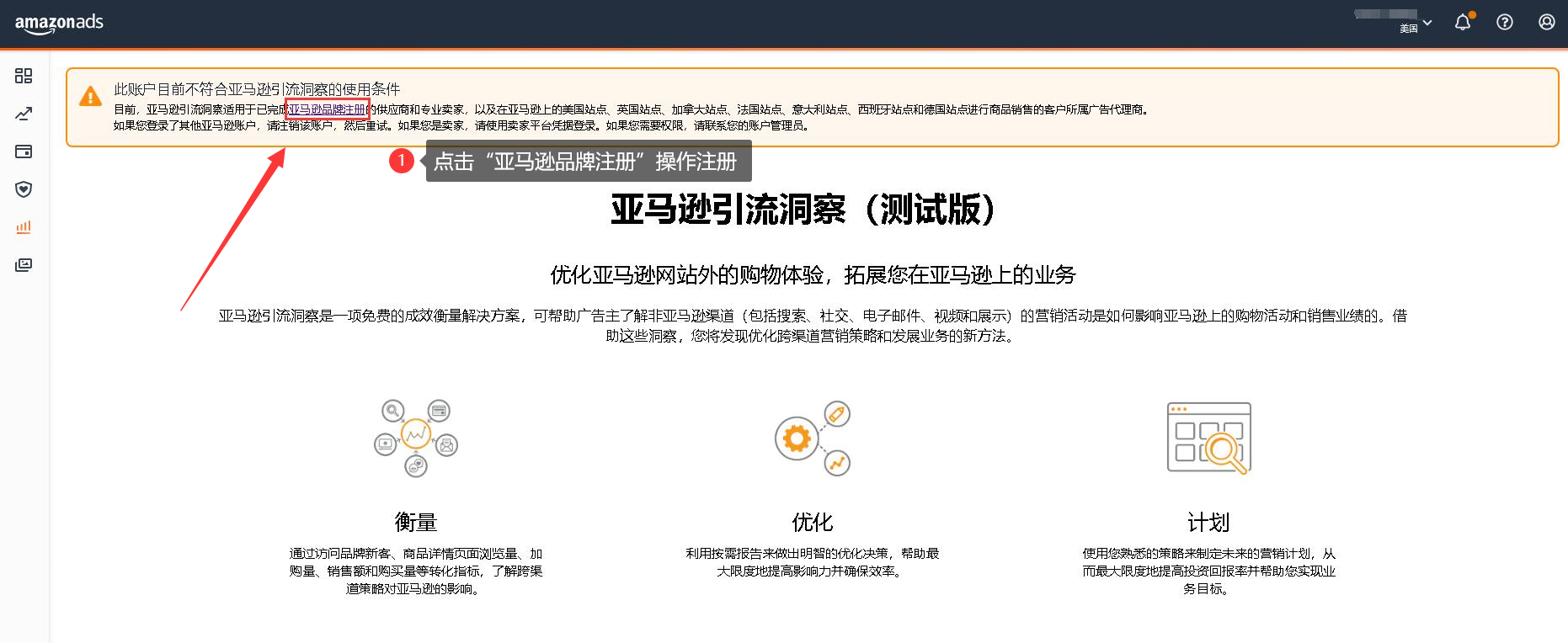The image size is (1568, 643).
Task: Click the 亚马逊引流洞察（测试版）title
Action: [803, 210]
